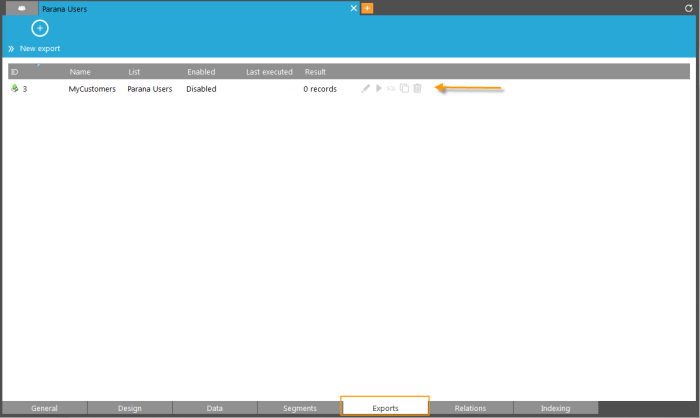The height and width of the screenshot is (418, 700).
Task: Open the Relations tab
Action: (470, 408)
